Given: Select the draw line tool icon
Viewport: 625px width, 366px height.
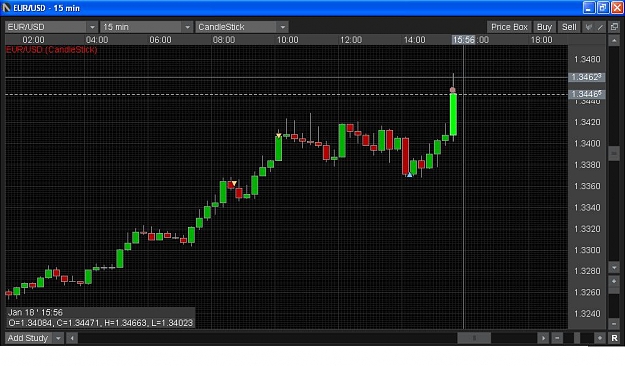Looking at the screenshot, I should 600,27.
